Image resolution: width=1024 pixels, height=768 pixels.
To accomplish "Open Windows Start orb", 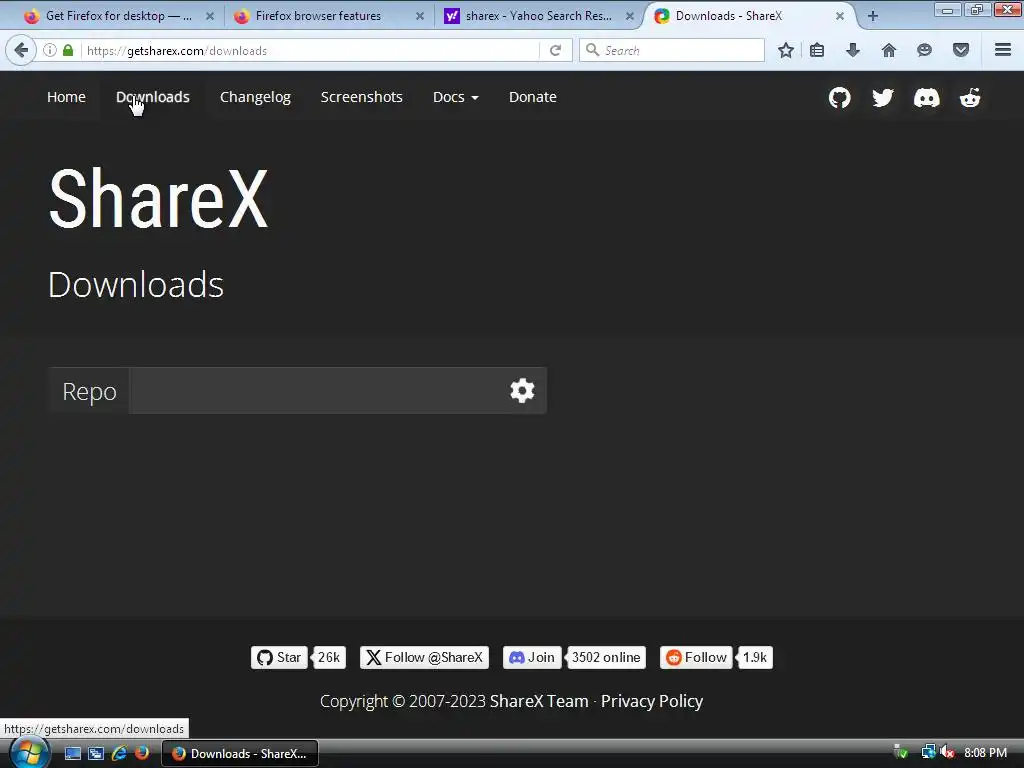I will coord(29,753).
